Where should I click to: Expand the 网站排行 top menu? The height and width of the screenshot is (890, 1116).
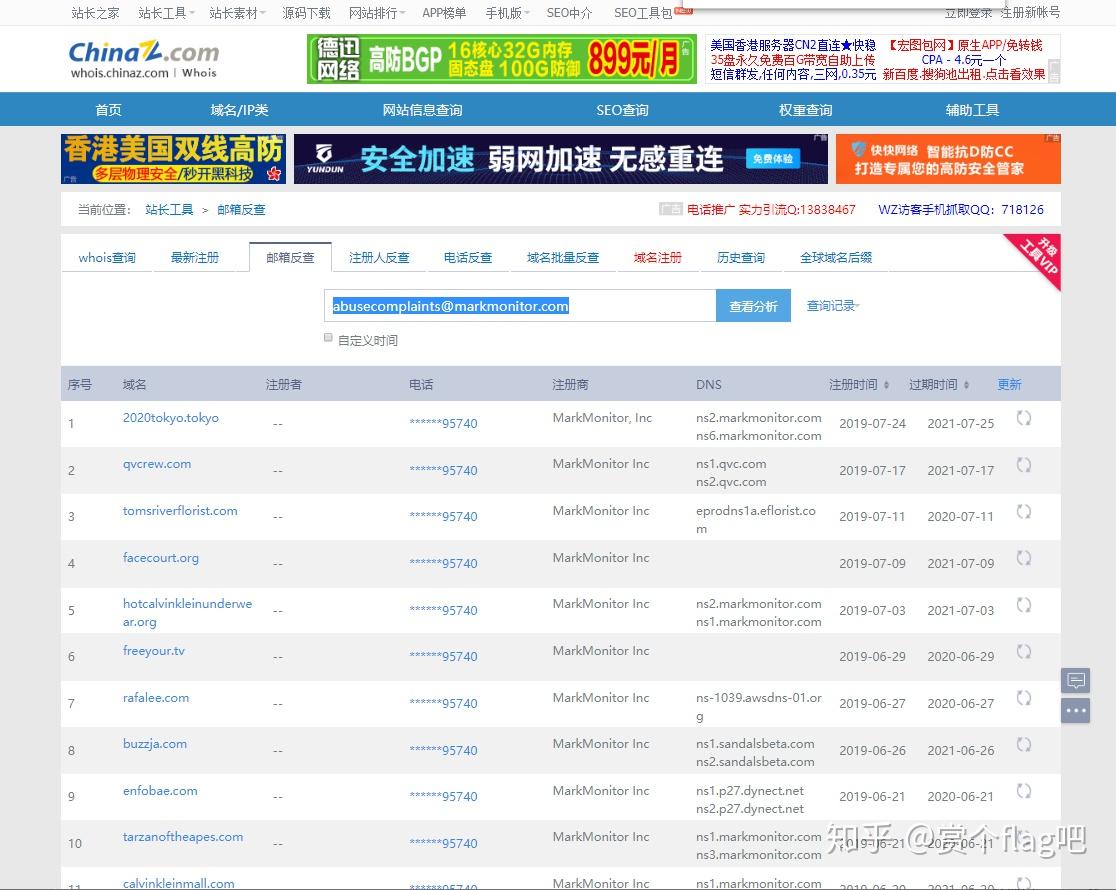377,13
